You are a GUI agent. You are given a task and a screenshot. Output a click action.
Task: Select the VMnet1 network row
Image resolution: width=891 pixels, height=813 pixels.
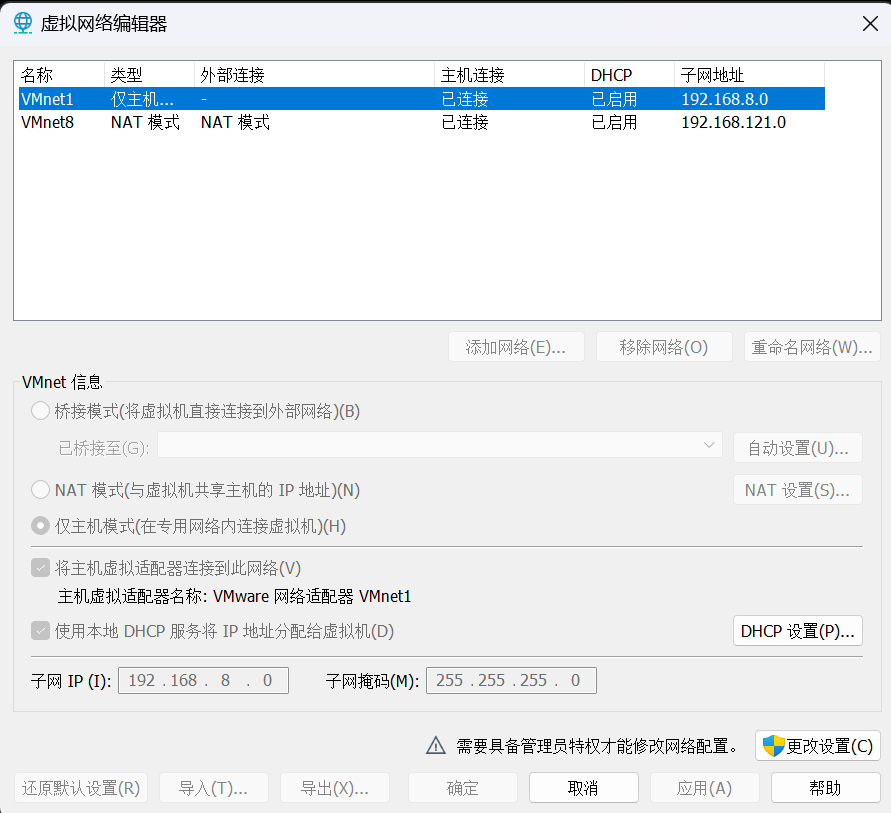tap(422, 99)
